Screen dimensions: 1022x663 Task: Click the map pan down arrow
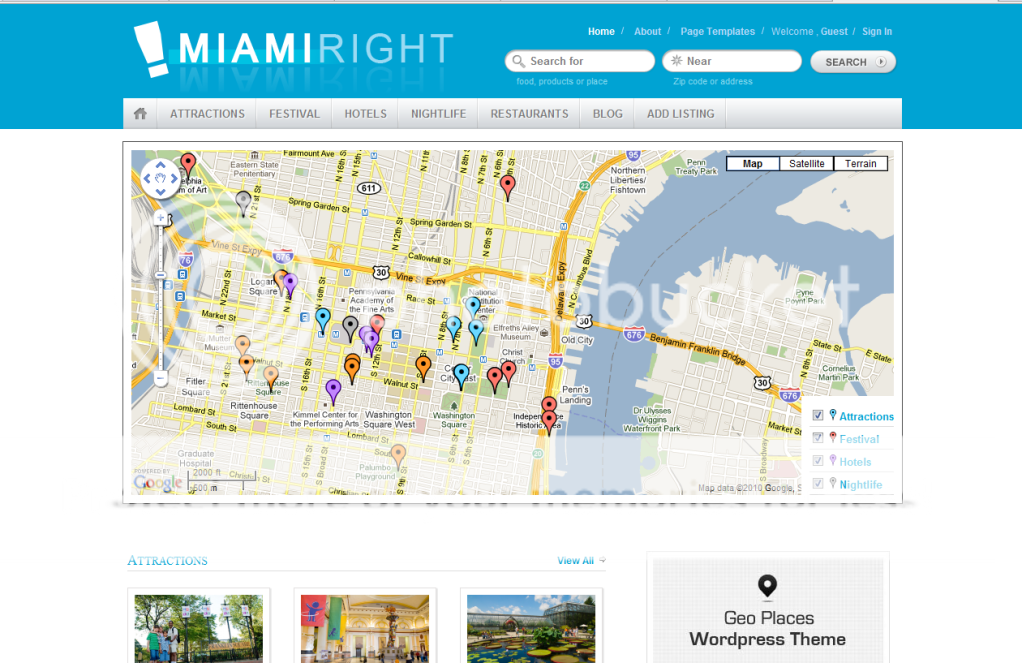160,192
